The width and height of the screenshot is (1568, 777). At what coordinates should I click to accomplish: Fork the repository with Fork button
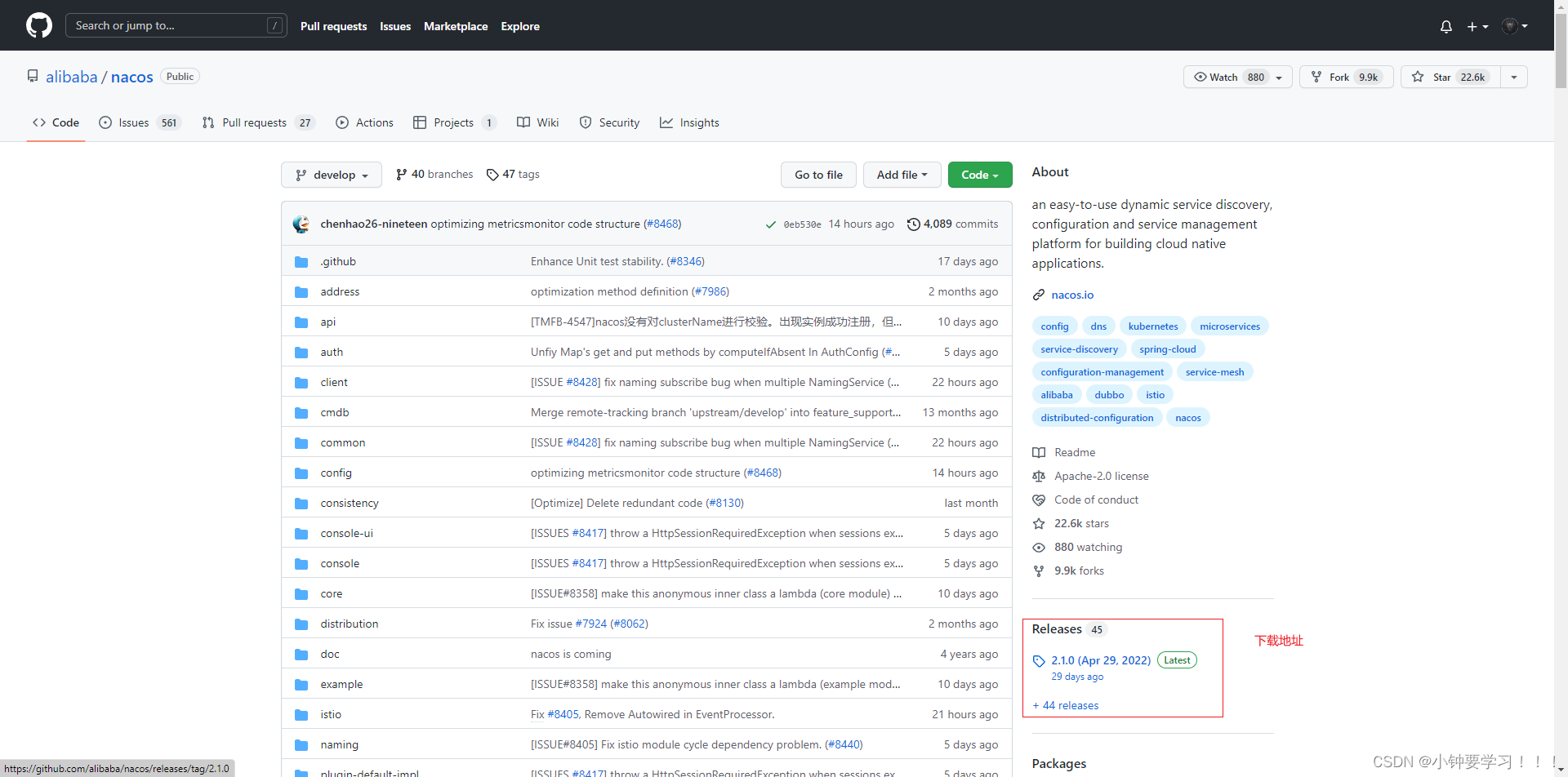click(x=1346, y=77)
